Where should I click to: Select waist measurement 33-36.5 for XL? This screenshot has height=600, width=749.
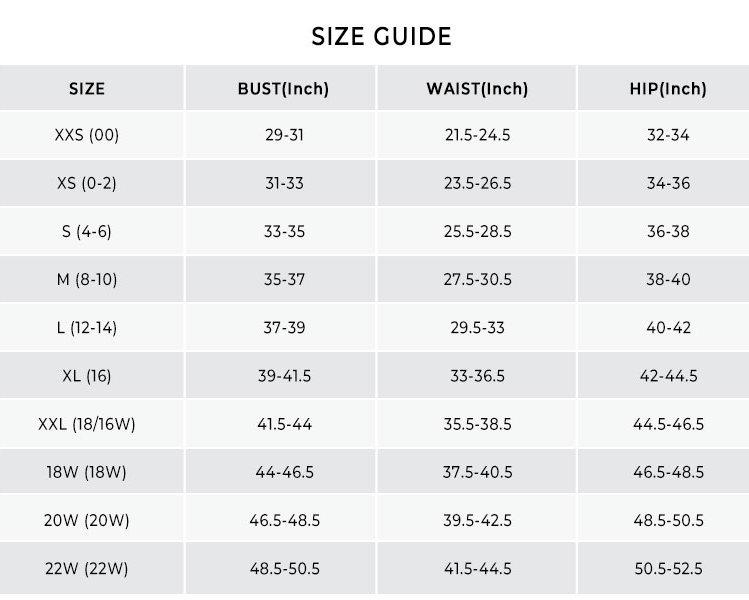477,376
